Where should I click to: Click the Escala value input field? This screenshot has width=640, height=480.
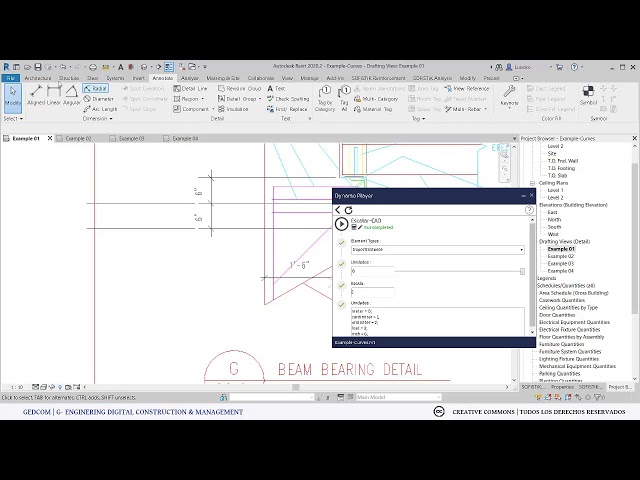click(x=372, y=292)
